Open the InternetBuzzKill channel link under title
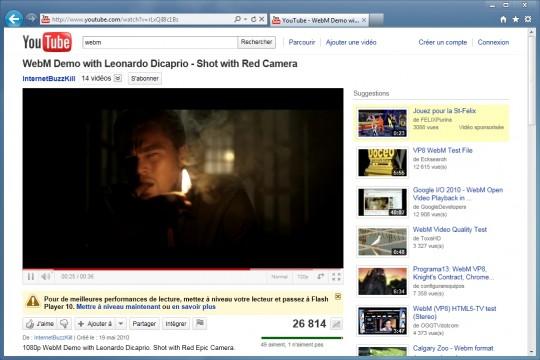 (49, 79)
